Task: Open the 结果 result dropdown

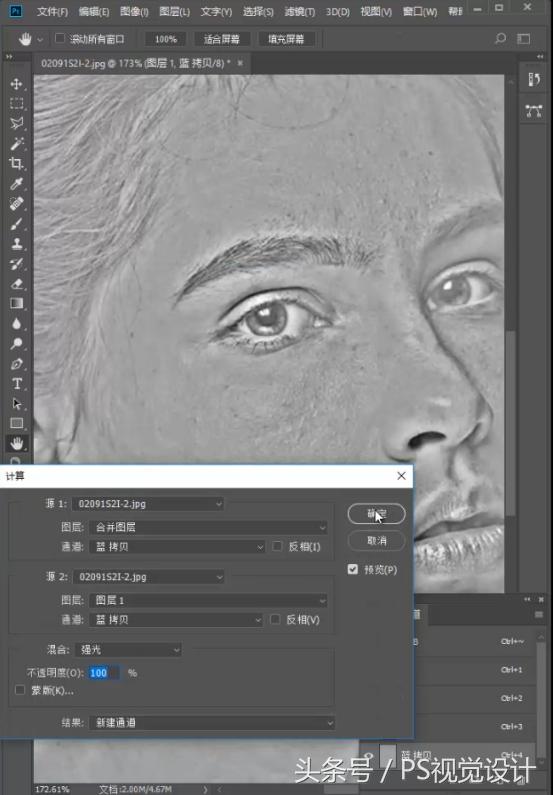Action: point(212,722)
